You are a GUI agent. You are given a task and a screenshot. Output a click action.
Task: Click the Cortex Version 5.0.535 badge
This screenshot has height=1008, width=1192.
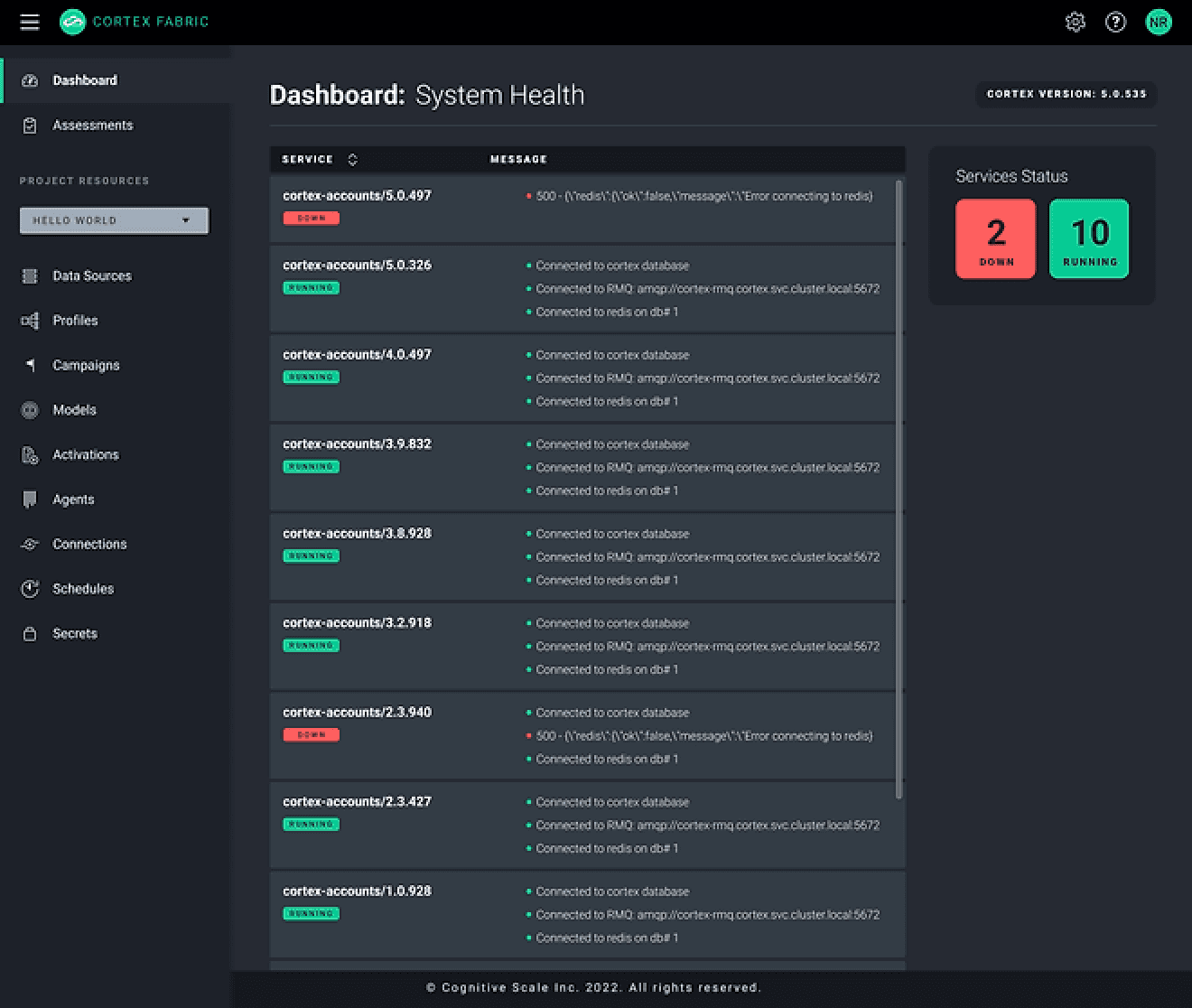1066,94
